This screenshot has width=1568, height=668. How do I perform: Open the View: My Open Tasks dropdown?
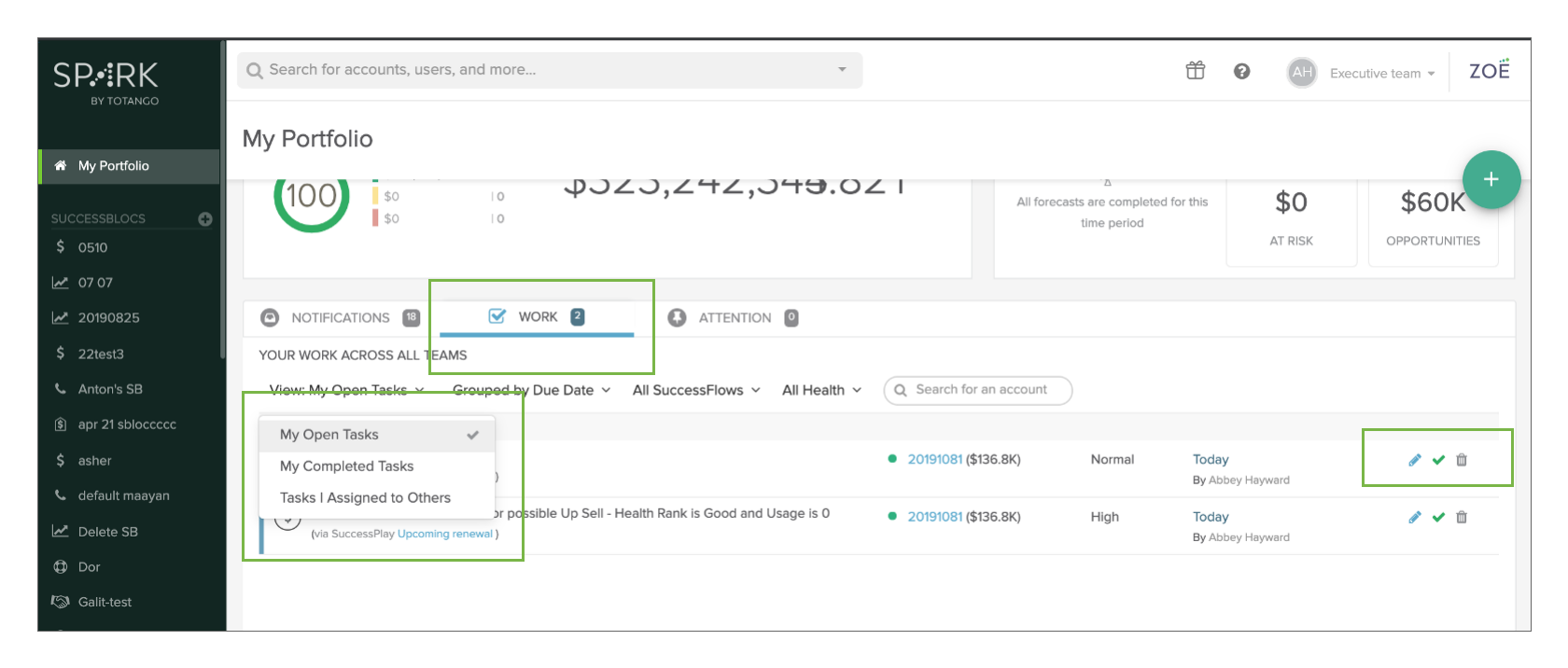(x=347, y=390)
